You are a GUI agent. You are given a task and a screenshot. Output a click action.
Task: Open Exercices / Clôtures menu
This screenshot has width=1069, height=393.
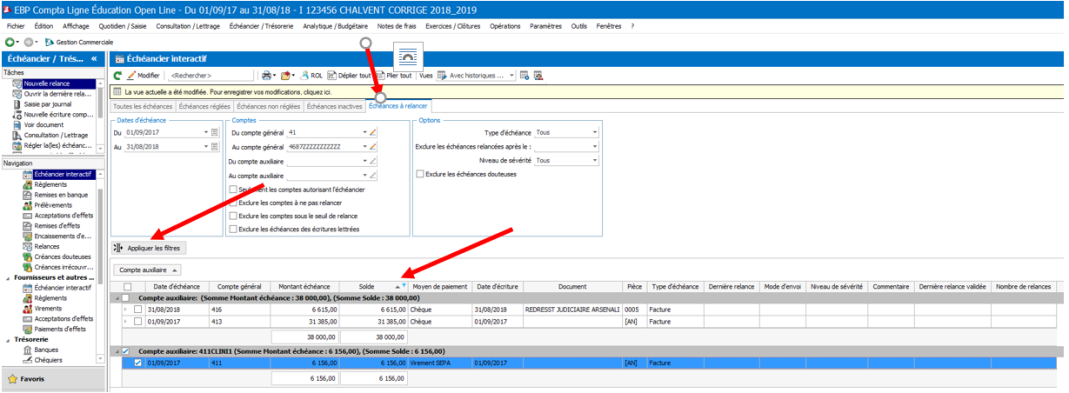pos(453,26)
